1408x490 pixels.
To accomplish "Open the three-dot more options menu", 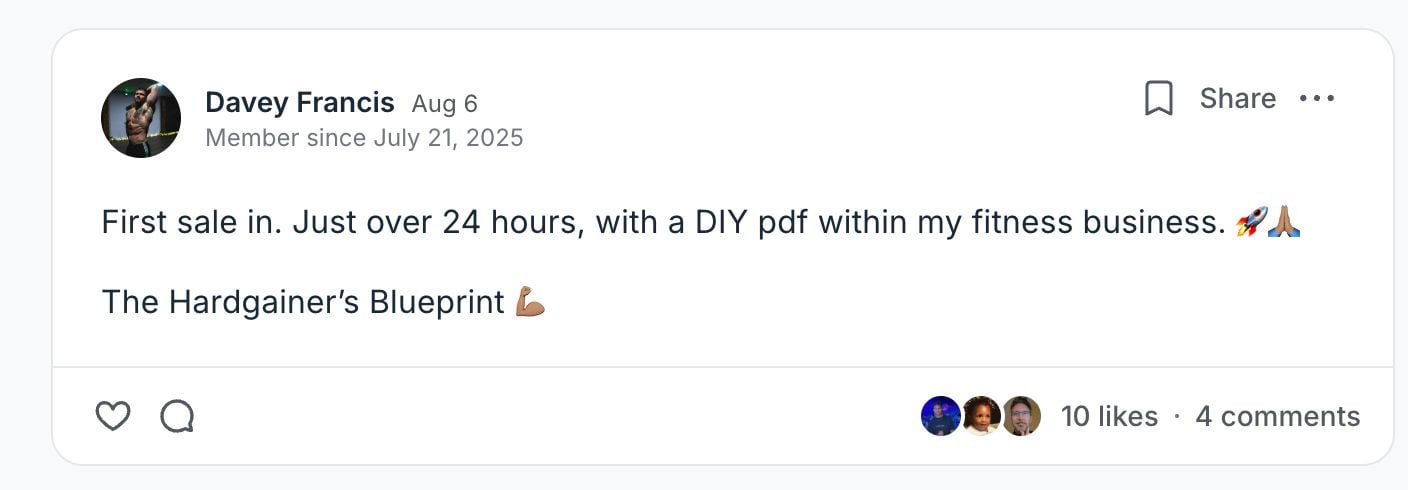I will tap(1316, 99).
